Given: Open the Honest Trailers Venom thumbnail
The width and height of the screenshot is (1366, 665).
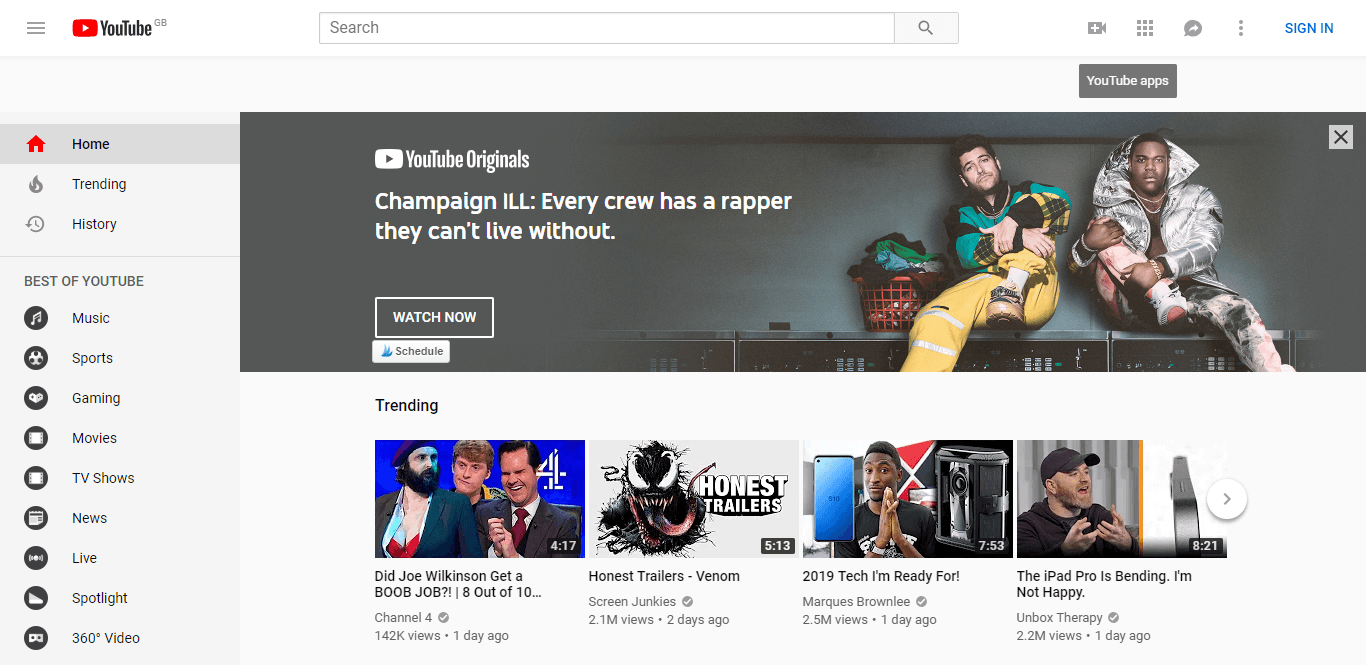Looking at the screenshot, I should point(694,499).
